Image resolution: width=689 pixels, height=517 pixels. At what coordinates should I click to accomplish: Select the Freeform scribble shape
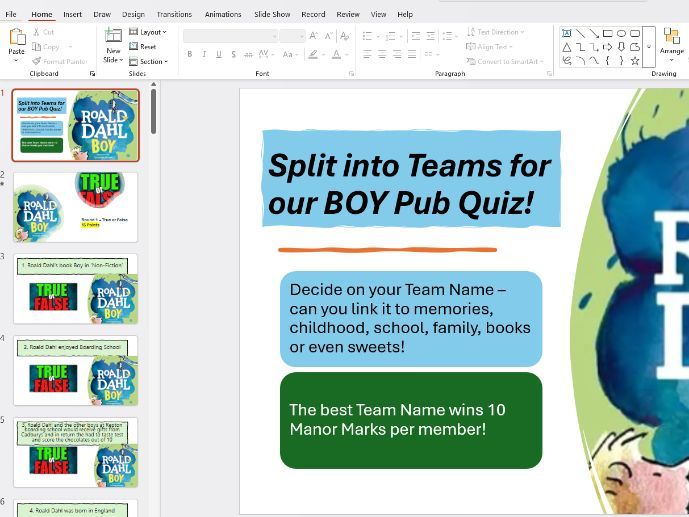point(567,61)
